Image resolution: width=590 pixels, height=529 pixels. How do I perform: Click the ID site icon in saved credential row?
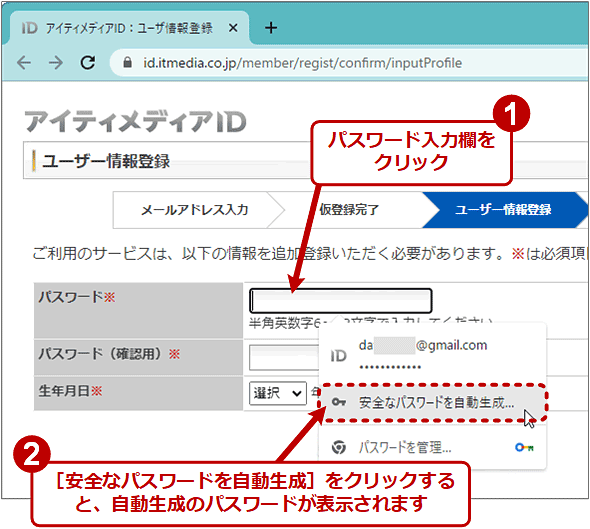point(338,356)
